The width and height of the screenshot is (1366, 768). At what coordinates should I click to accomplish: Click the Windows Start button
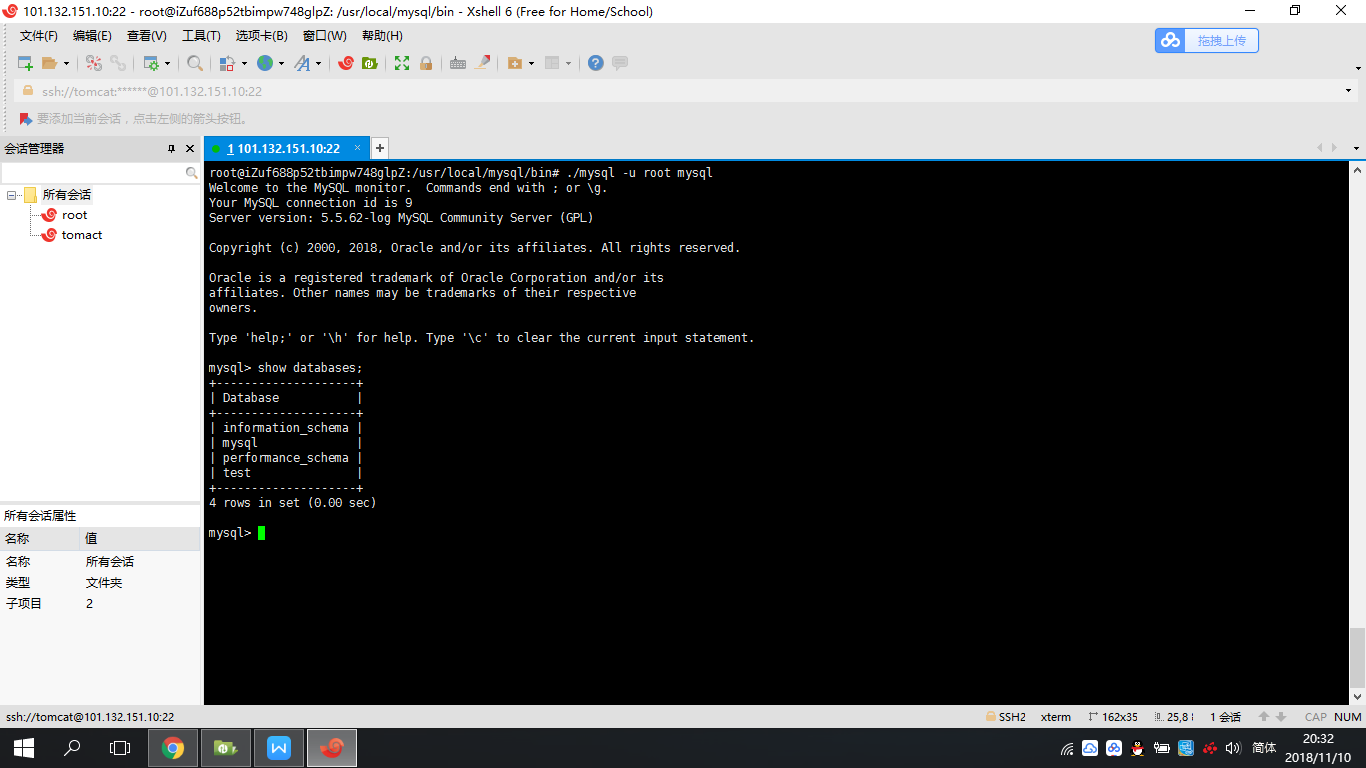[24, 748]
